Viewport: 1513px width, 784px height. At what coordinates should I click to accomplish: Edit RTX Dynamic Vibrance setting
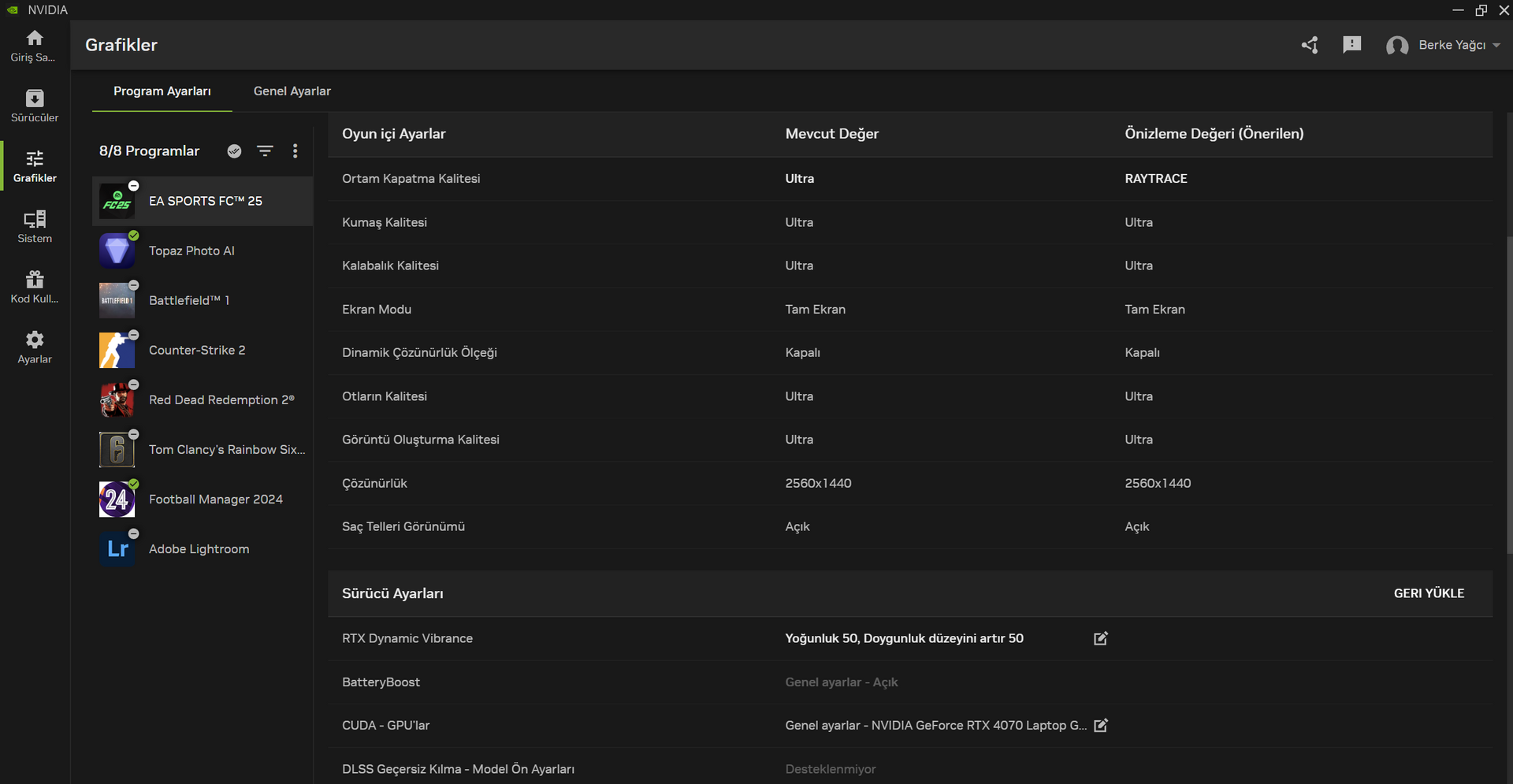[1101, 638]
